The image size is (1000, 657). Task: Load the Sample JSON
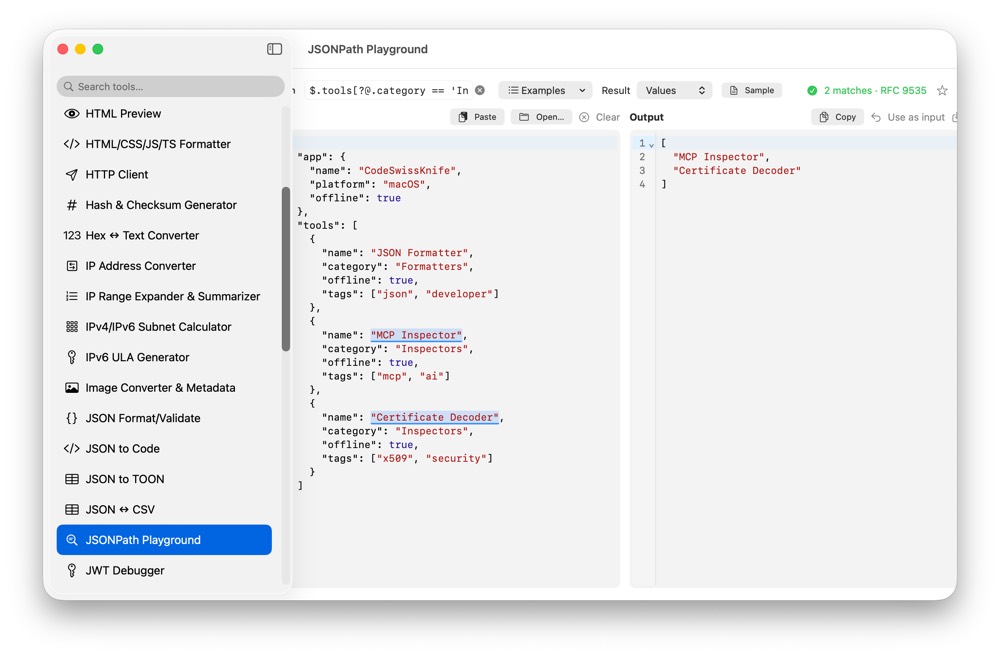[752, 91]
